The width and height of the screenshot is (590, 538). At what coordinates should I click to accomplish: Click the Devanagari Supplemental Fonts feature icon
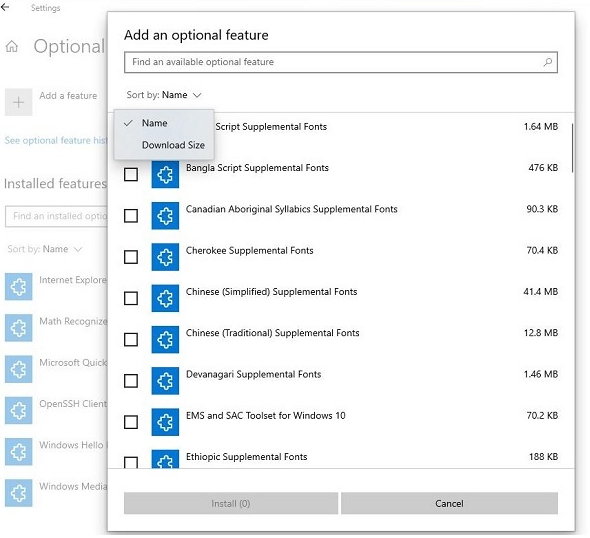coord(165,381)
